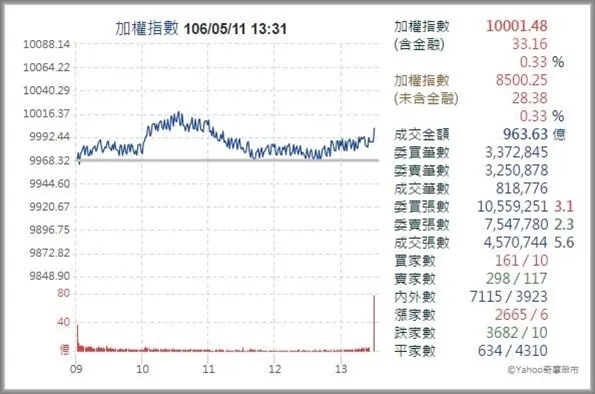The width and height of the screenshot is (595, 394).
Task: Click the 委買筆數 label
Action: (422, 153)
